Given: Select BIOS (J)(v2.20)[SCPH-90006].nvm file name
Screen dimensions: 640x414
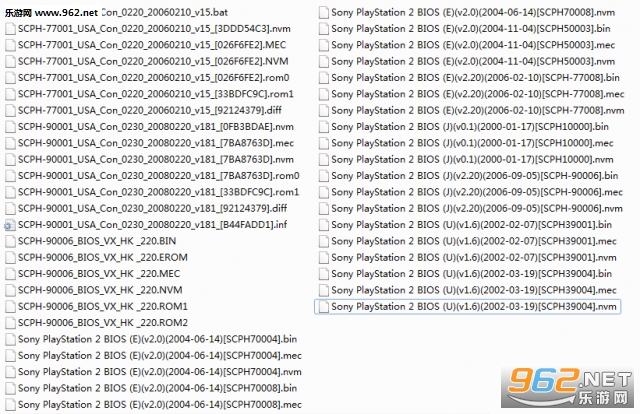Looking at the screenshot, I should [x=477, y=209].
